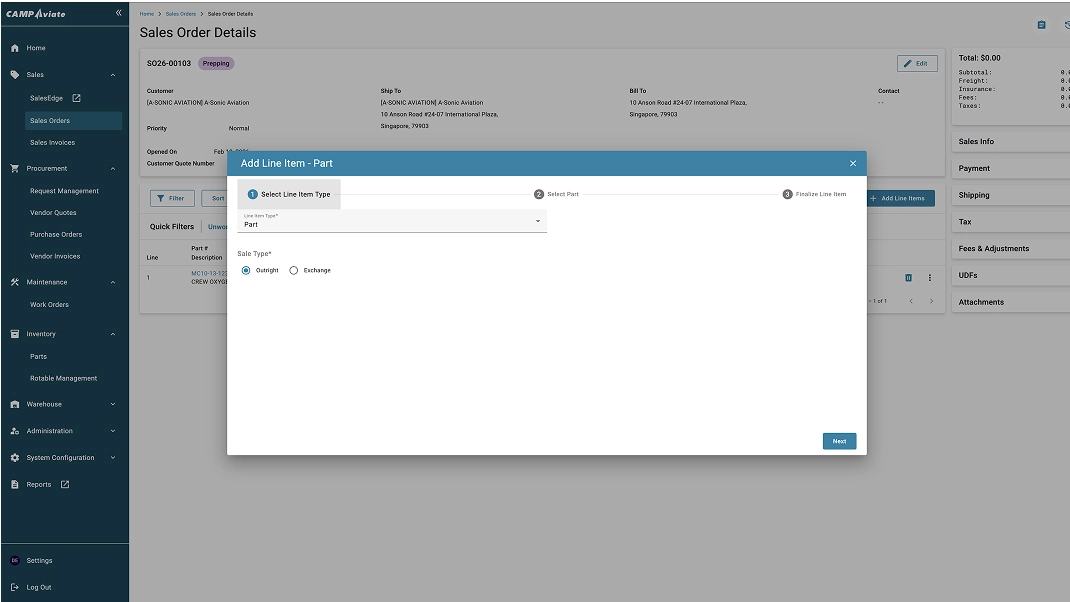This screenshot has width=1070, height=602.
Task: Click the System Configuration gear icon
Action: click(15, 458)
